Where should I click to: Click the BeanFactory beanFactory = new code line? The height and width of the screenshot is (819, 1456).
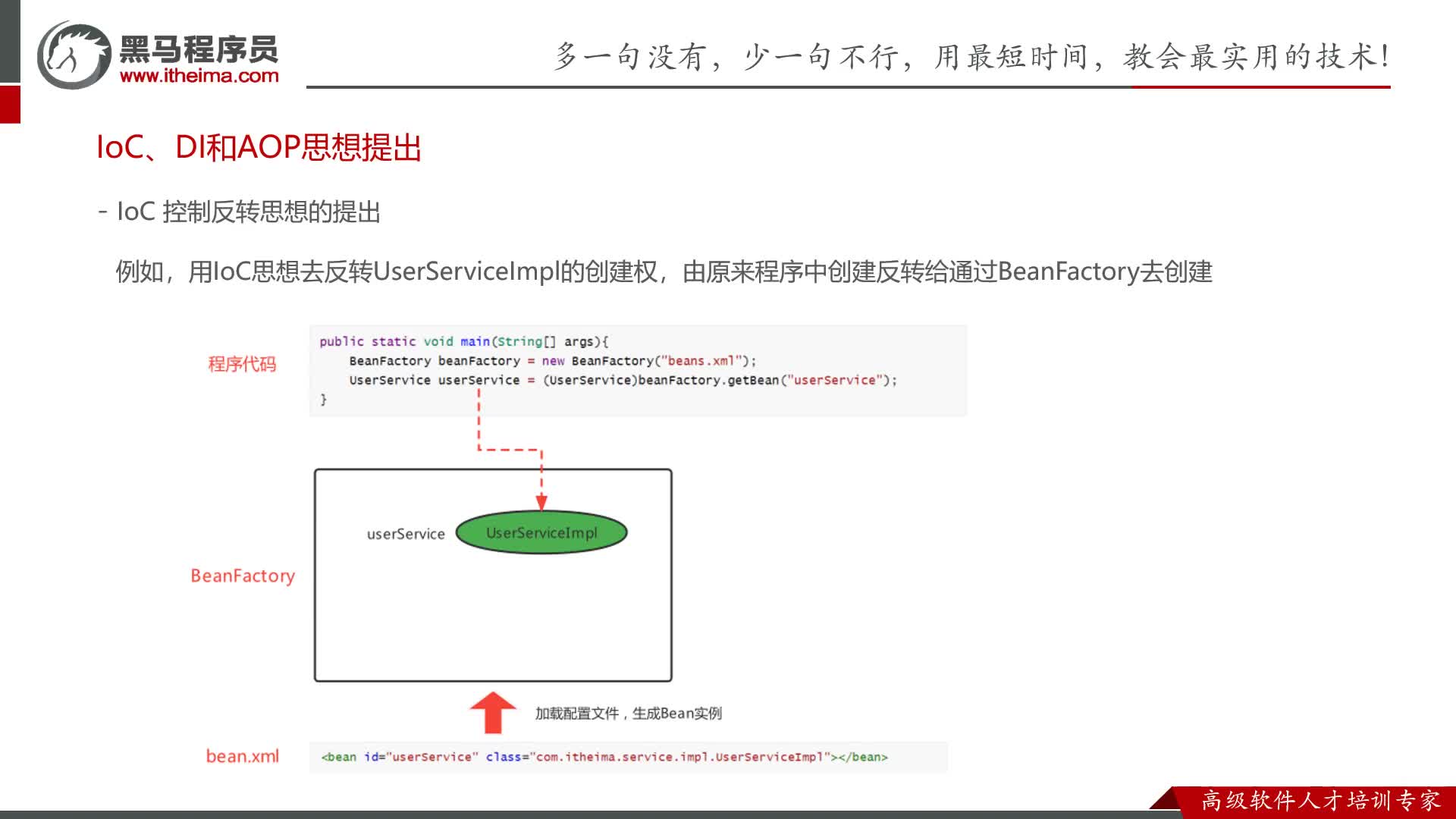pyautogui.click(x=552, y=361)
